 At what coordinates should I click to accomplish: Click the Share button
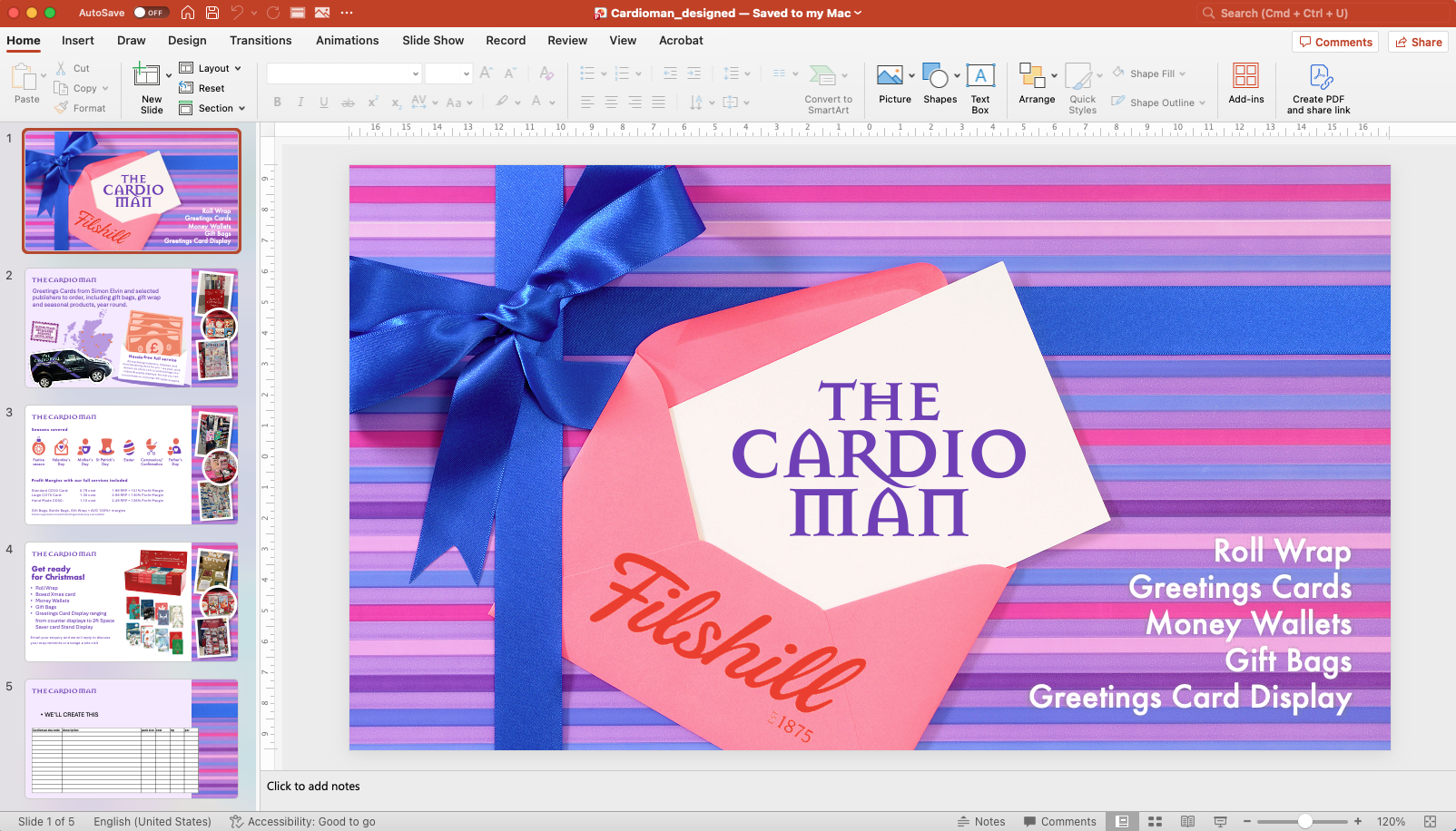click(1418, 42)
